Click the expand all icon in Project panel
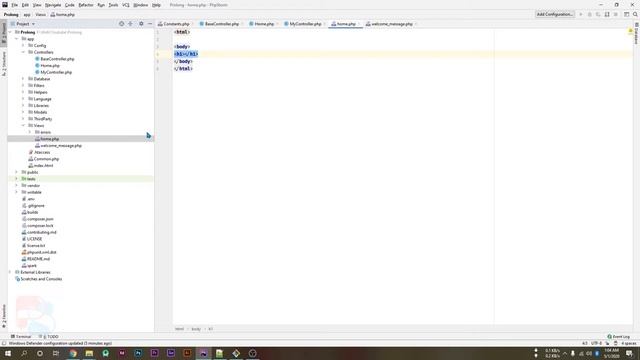This screenshot has width=640, height=360. tap(130, 24)
